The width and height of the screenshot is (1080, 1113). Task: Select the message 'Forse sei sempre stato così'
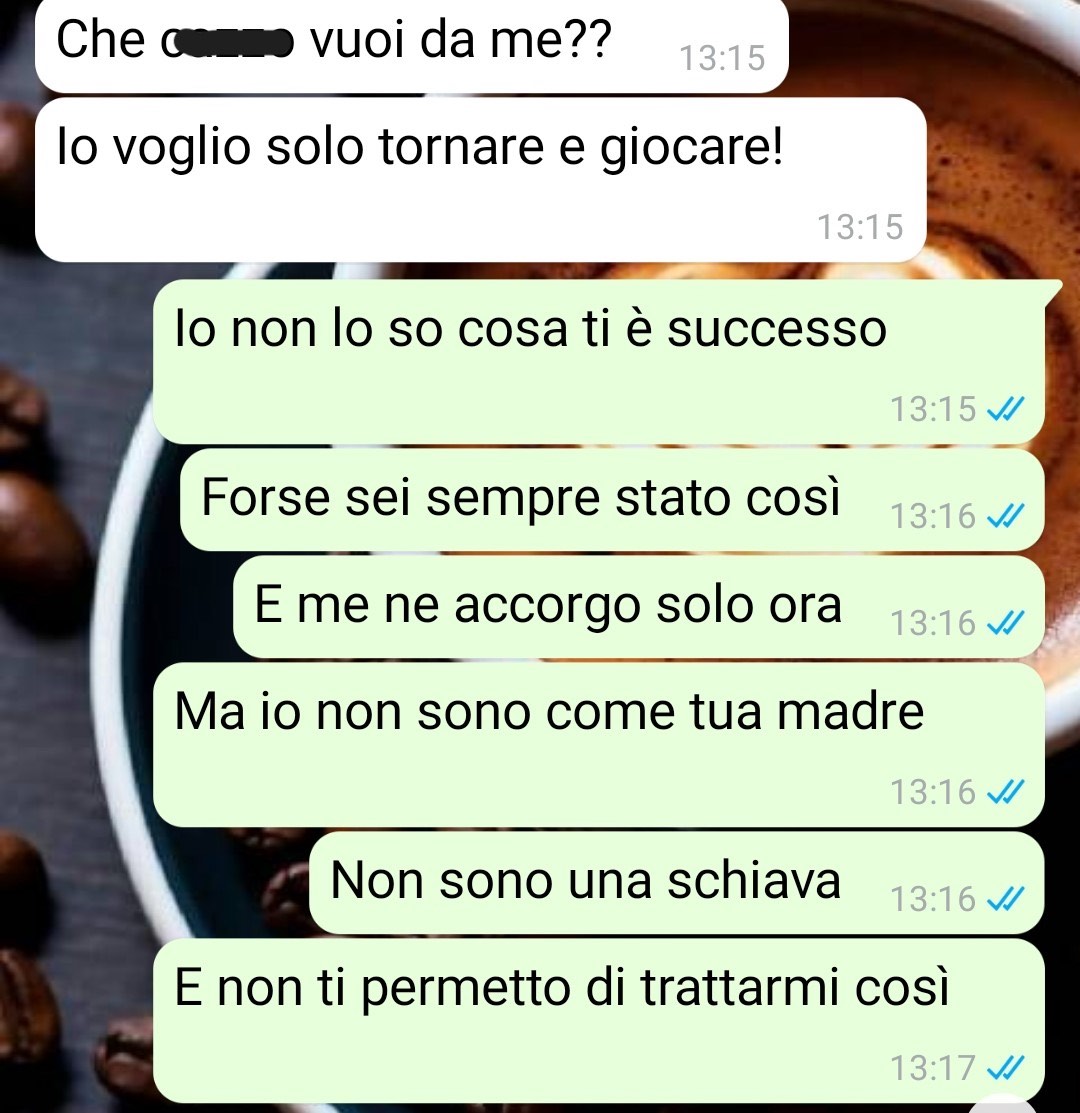pyautogui.click(x=612, y=499)
